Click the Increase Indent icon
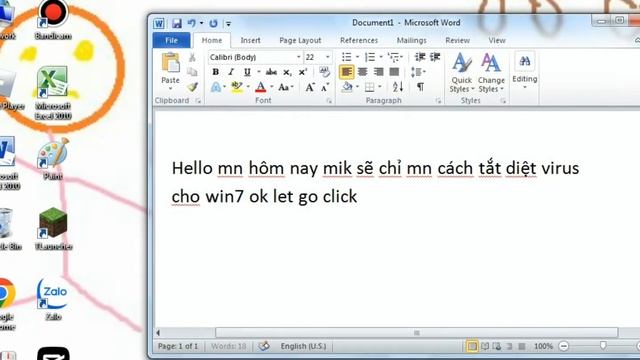Image resolution: width=640 pixels, height=360 pixels. click(435, 57)
